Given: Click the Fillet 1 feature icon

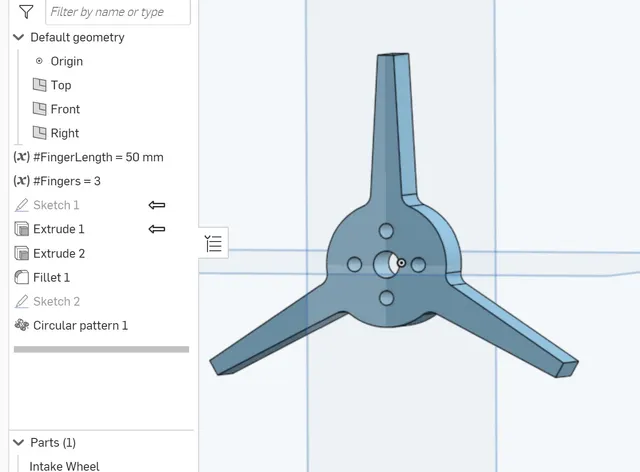Looking at the screenshot, I should coord(21,277).
